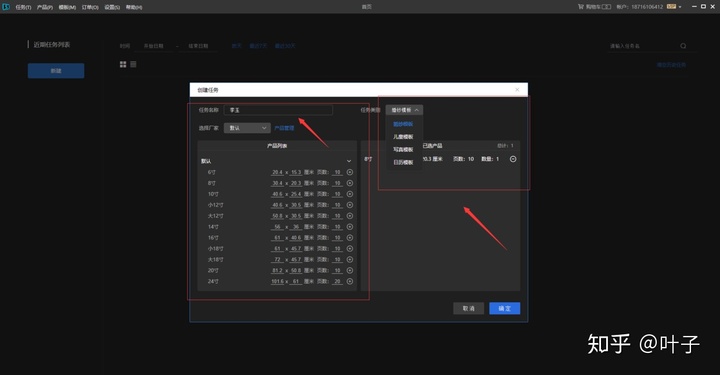720x375 pixels.
Task: Click the blue 新建 button
Action: tap(56, 71)
